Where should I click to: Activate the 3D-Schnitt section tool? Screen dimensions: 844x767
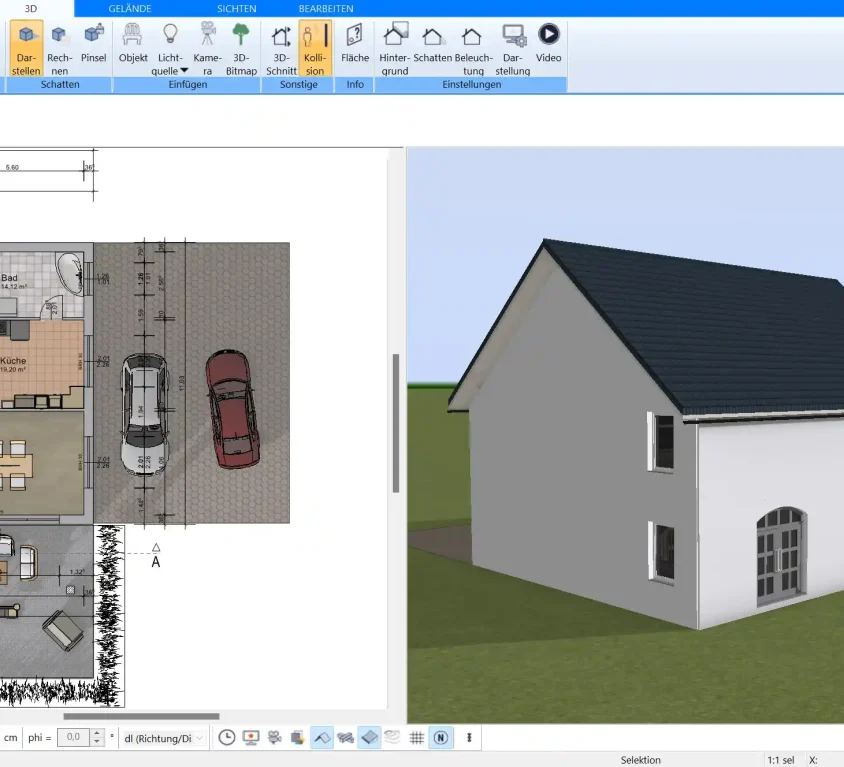(281, 48)
